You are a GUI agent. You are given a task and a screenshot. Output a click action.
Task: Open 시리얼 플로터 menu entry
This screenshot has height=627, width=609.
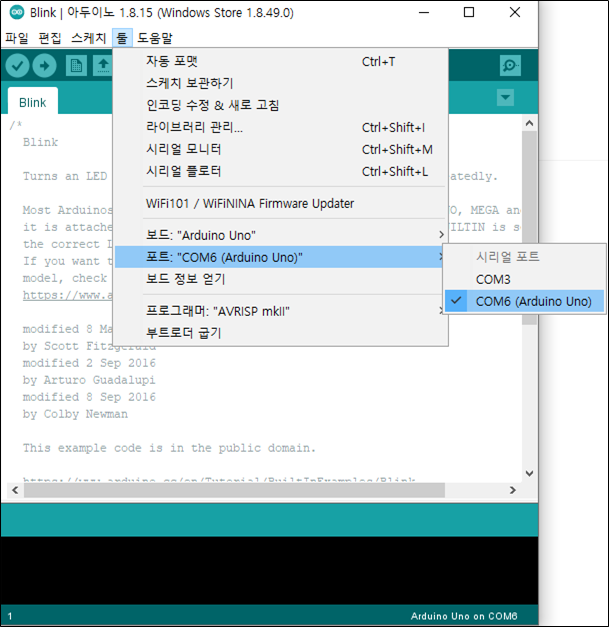(281, 171)
